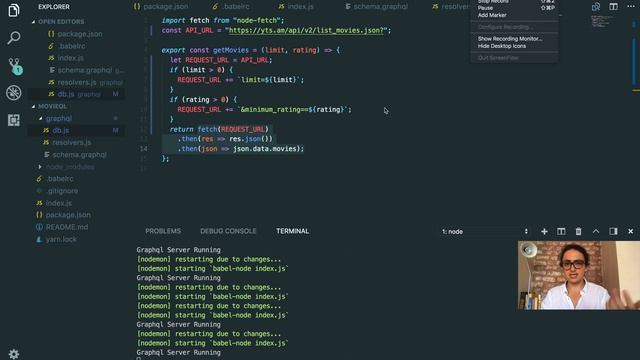This screenshot has width=640, height=360.
Task: Select terminal from 1: node dropdown
Action: (x=485, y=231)
